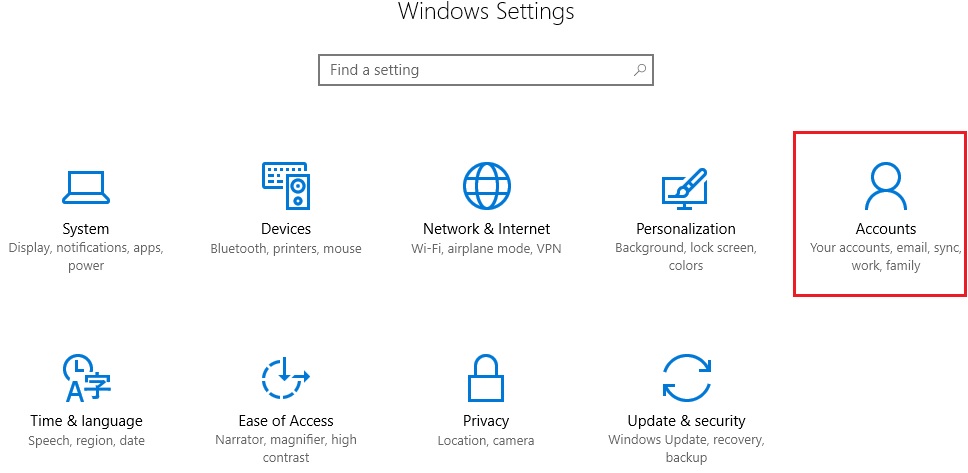Click the Accounts label text
Screen dimensions: 968x473
tap(886, 229)
